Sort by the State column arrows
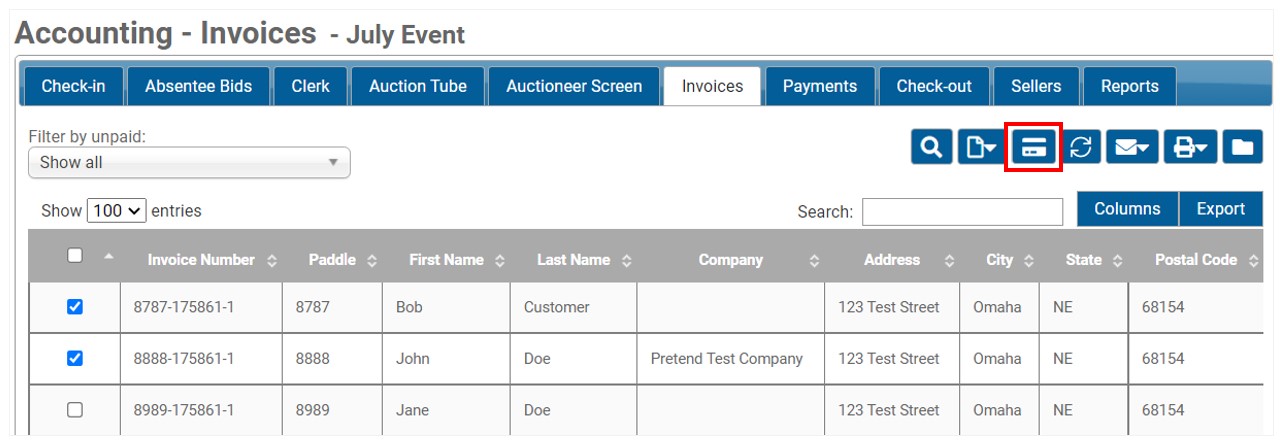This screenshot has height=447, width=1280. [1117, 261]
